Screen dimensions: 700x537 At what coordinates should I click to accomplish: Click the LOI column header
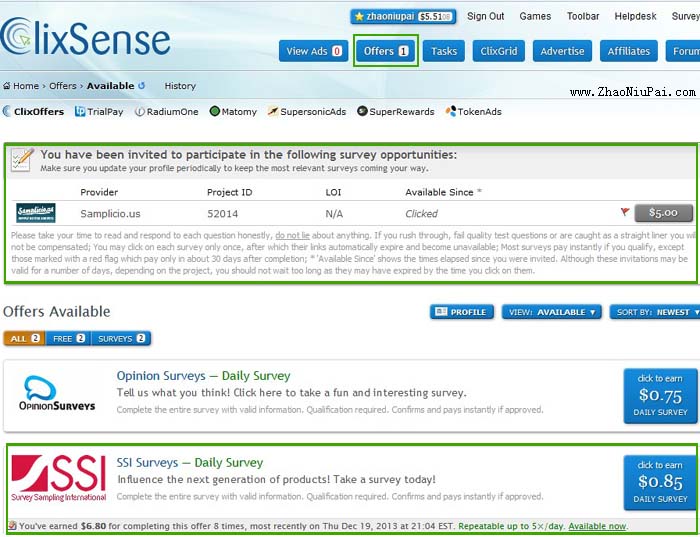pos(333,192)
